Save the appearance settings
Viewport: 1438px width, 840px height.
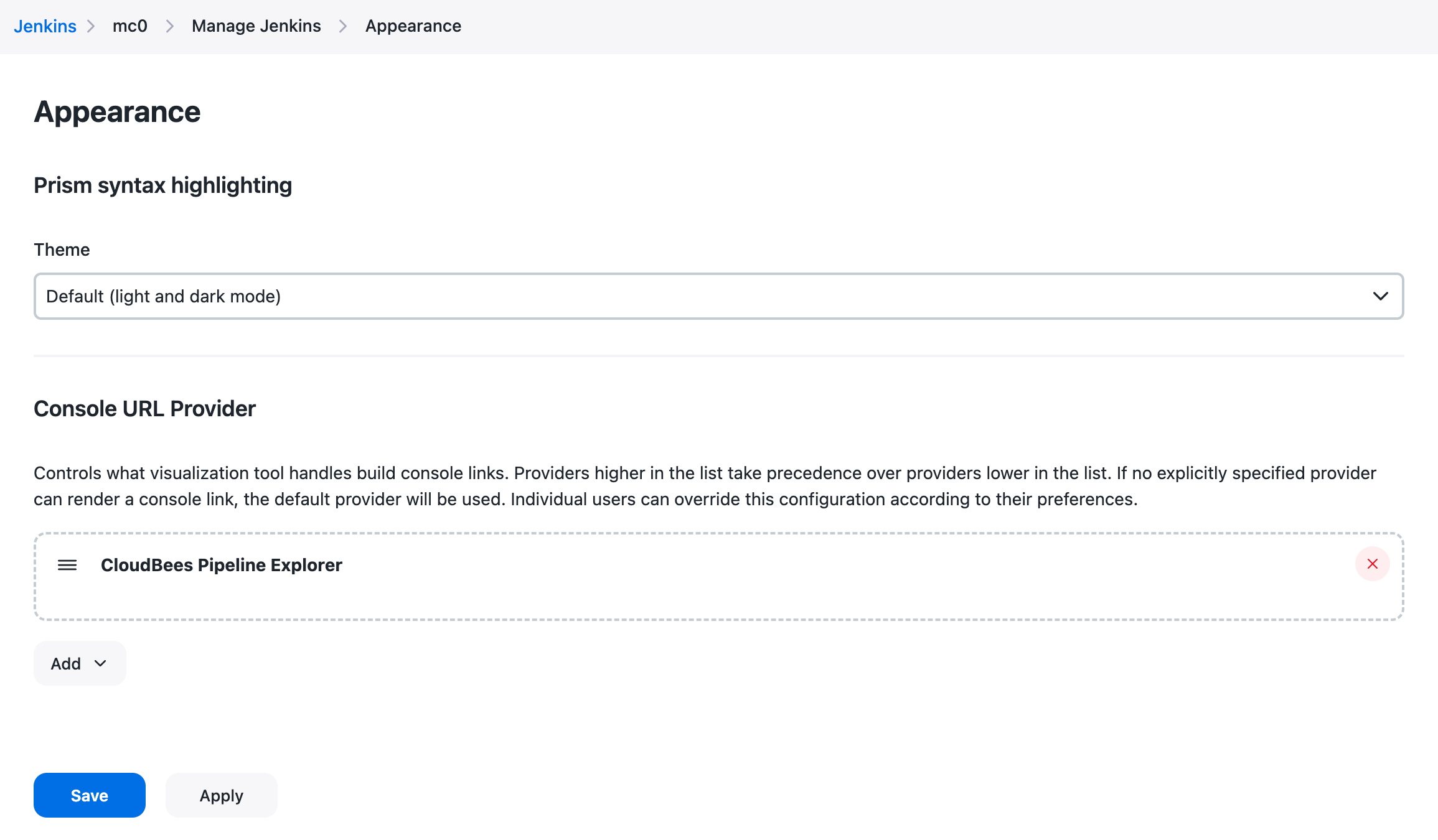point(90,795)
